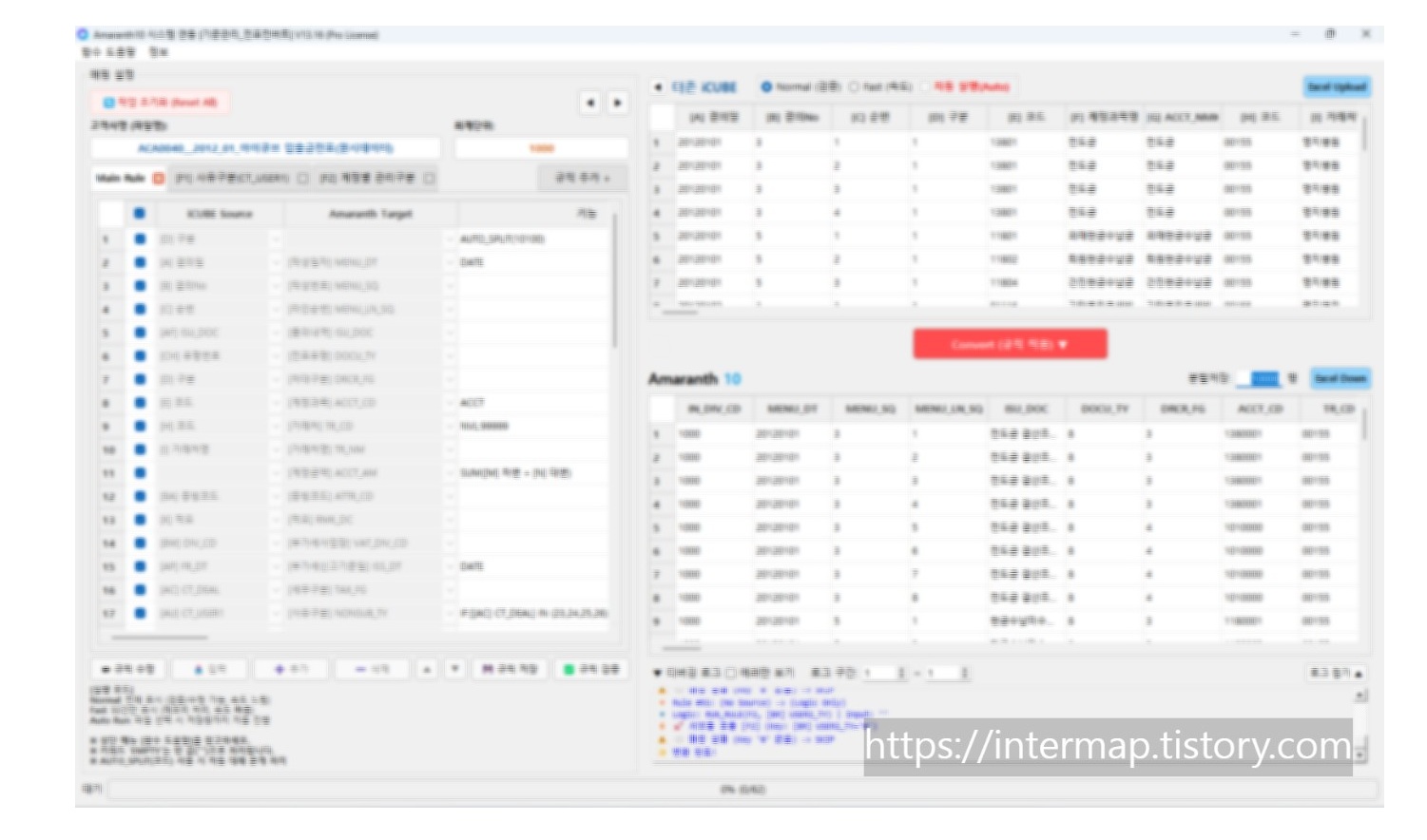
Task: Open ICUBE Source dropdown in rule row 9
Action: [x=276, y=426]
